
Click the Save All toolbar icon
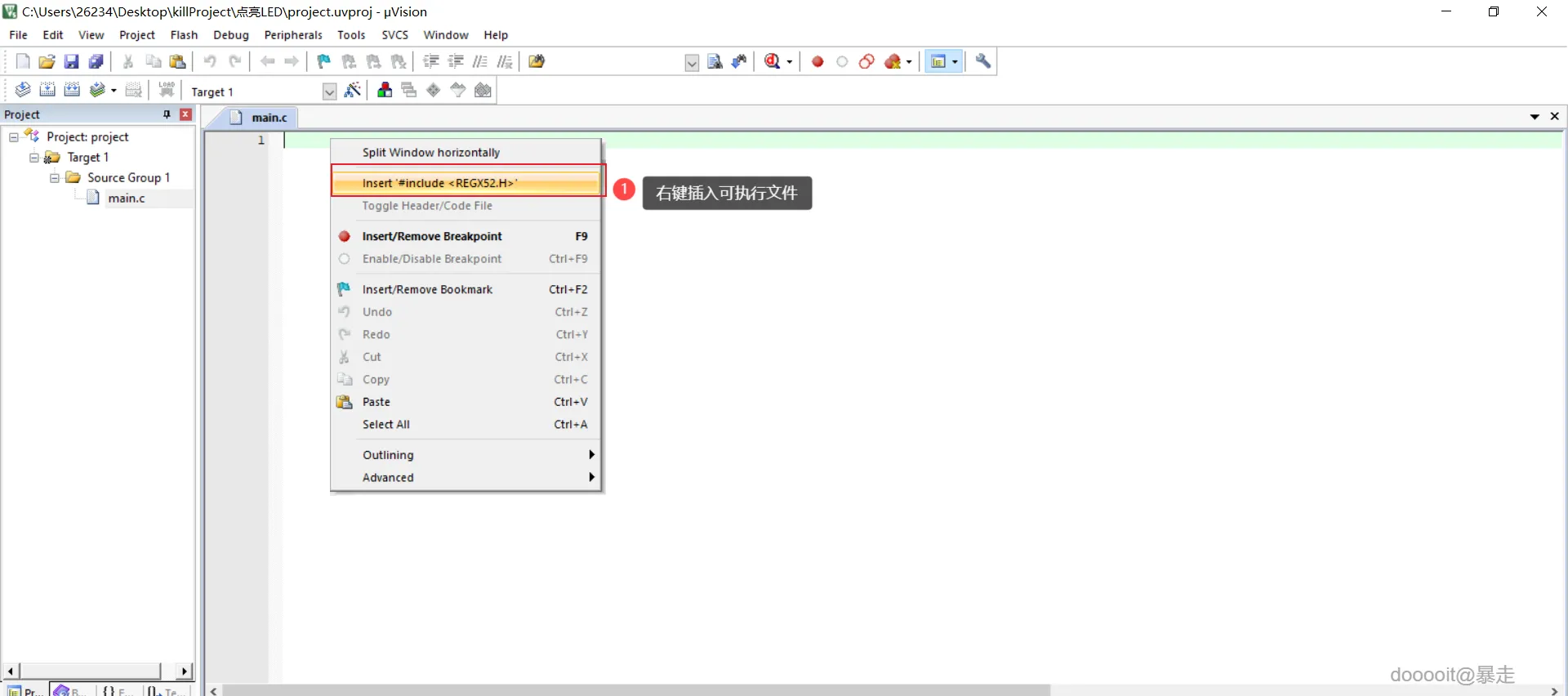point(96,61)
